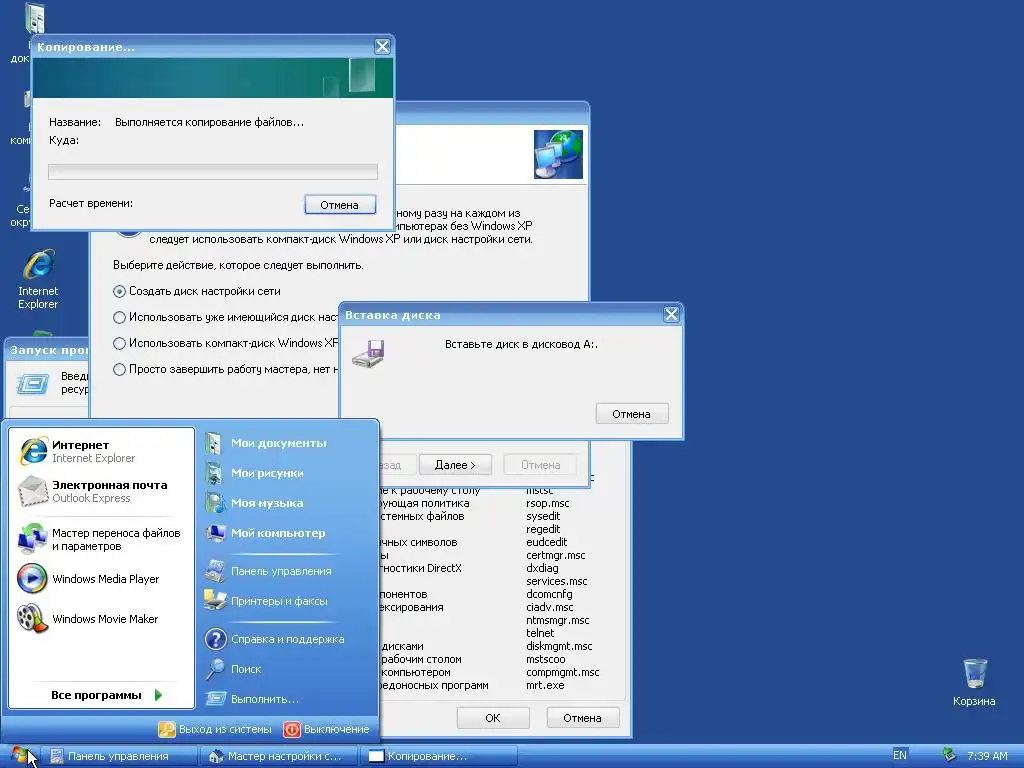
Task: Click mstscoo entry in list
Action: tap(545, 660)
